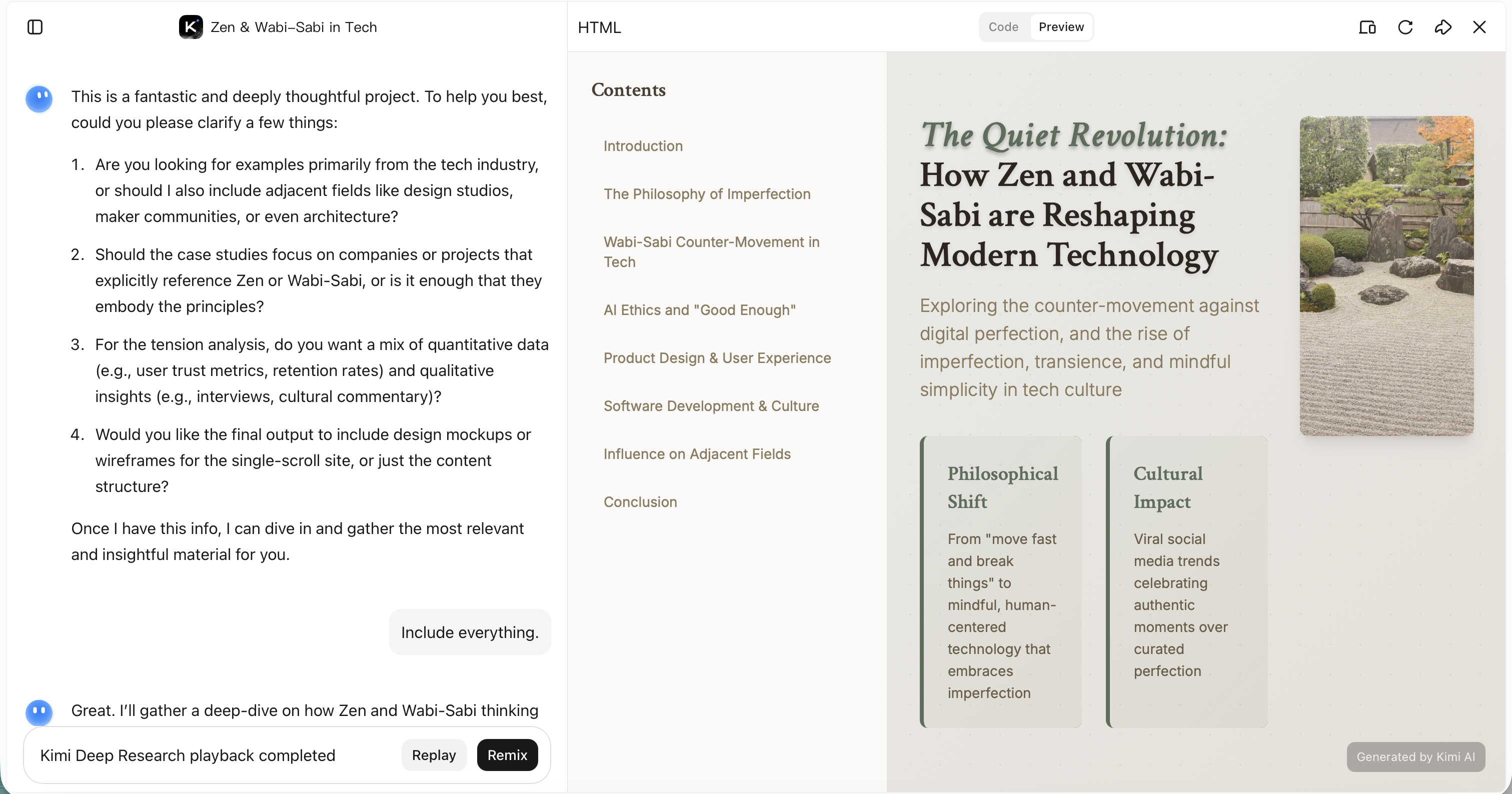Select the Conclusion contents entry
This screenshot has height=794, width=1512.
click(640, 502)
